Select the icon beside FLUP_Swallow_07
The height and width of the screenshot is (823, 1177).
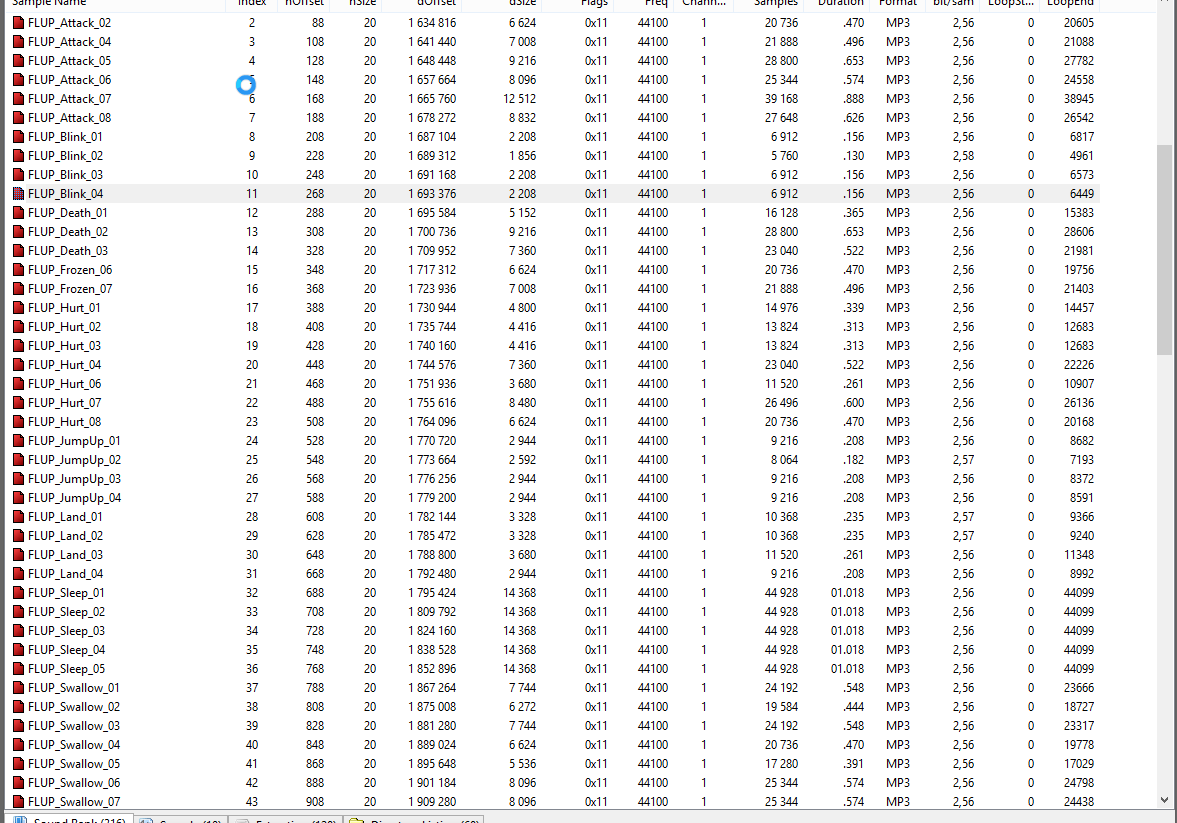19,801
